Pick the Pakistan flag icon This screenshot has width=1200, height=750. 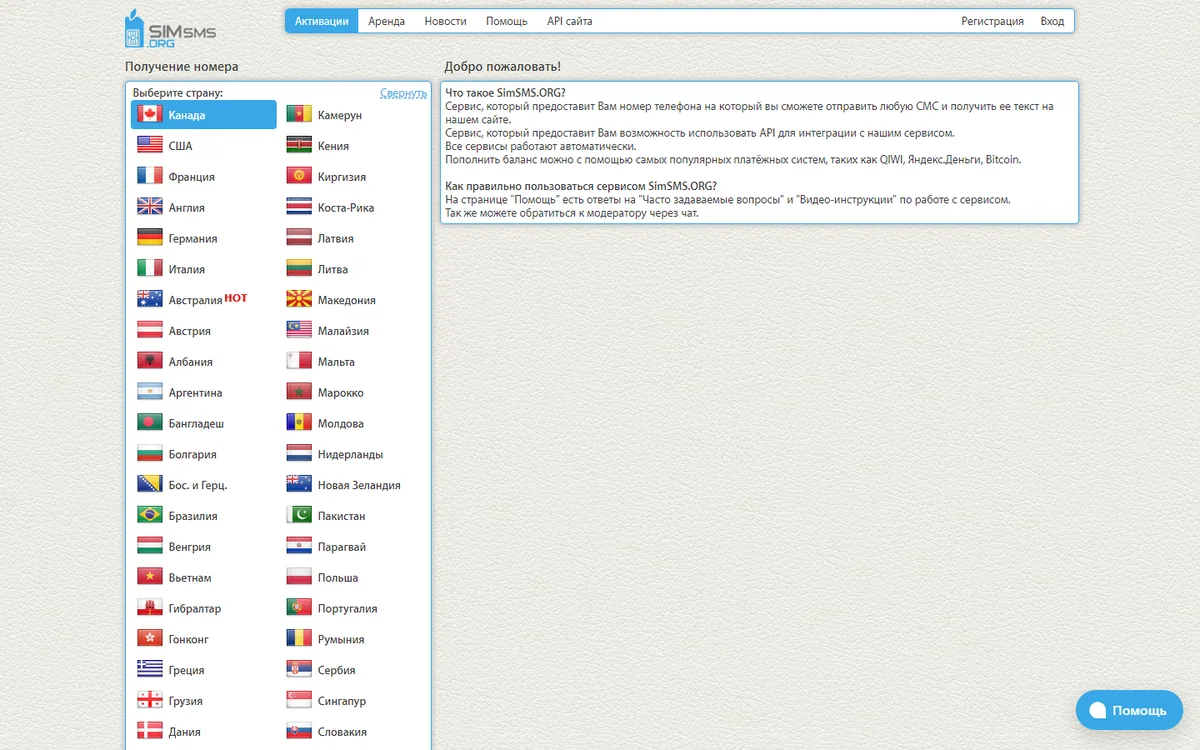(x=299, y=516)
